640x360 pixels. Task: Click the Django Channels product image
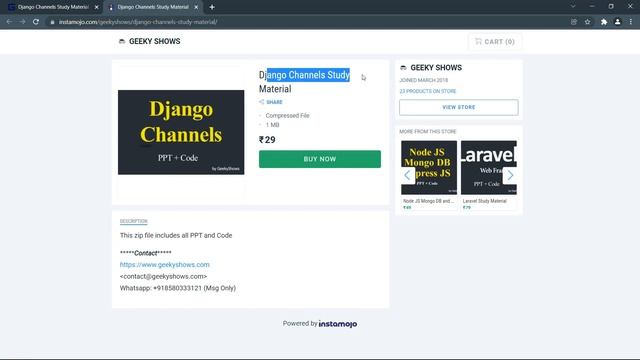tap(181, 132)
